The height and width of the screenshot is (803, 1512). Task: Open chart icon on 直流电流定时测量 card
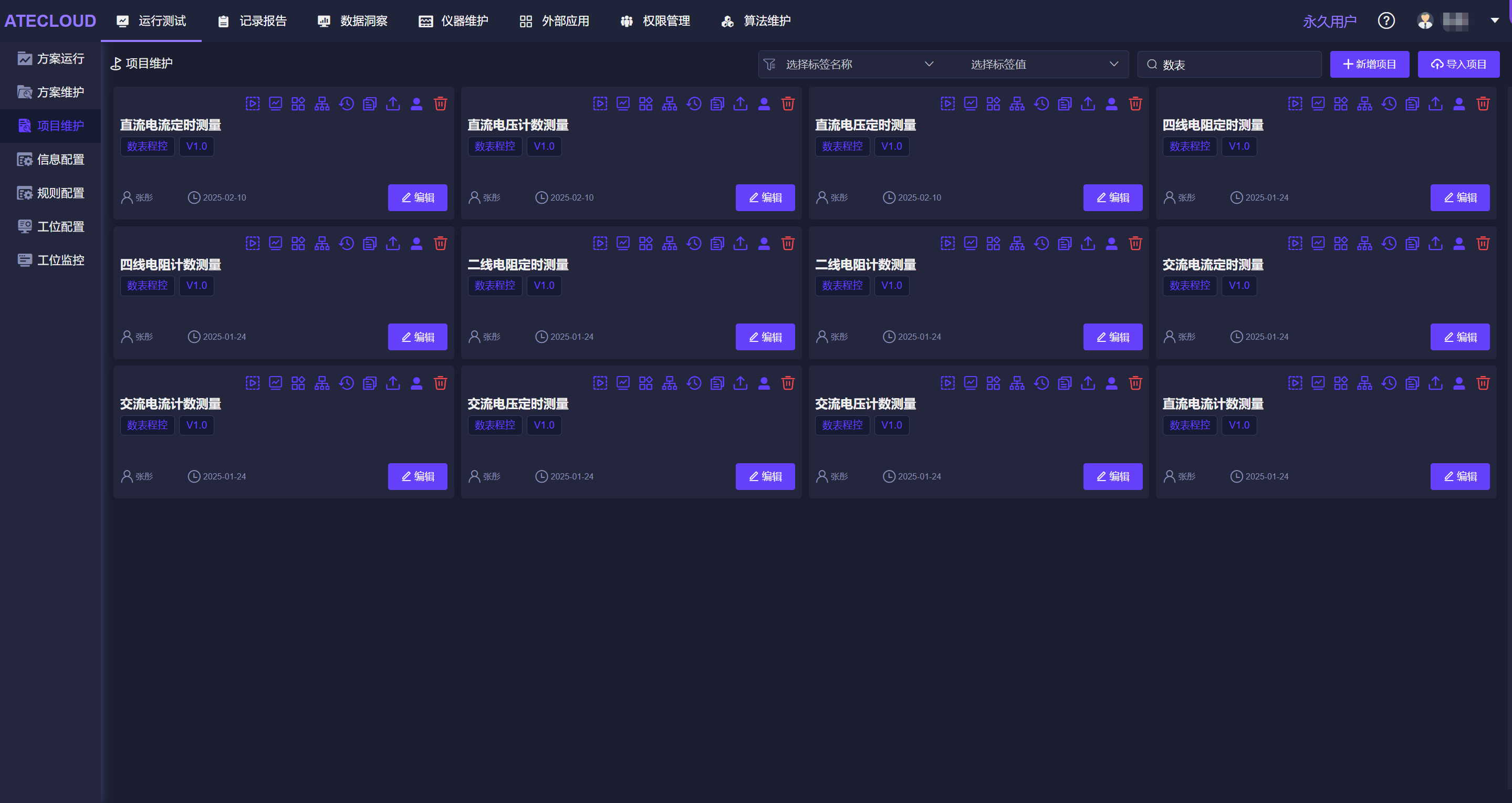275,104
